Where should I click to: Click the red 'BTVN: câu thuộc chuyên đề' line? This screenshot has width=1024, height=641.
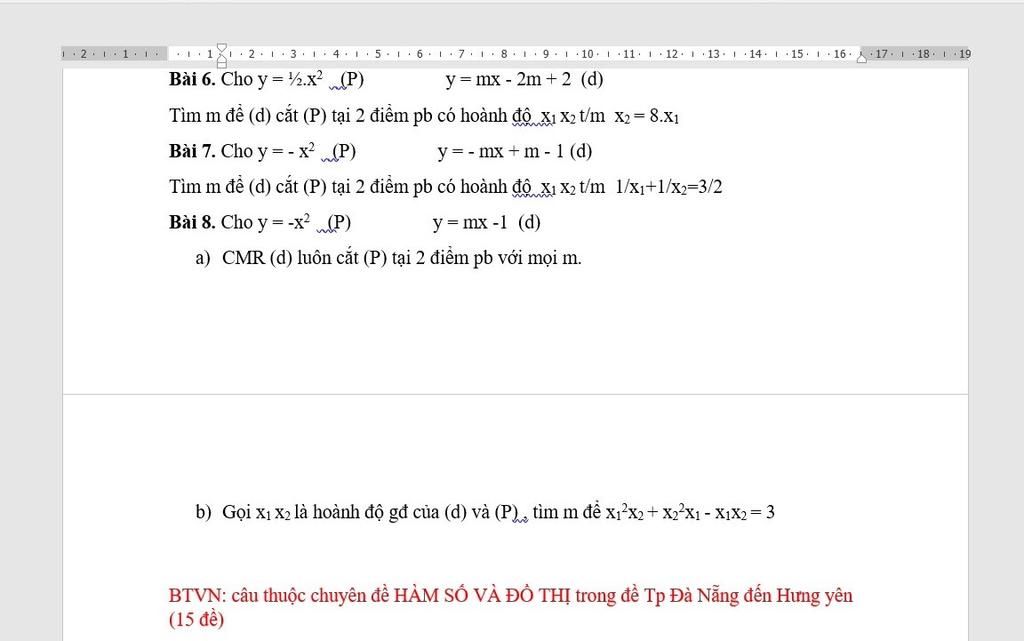[x=511, y=596]
